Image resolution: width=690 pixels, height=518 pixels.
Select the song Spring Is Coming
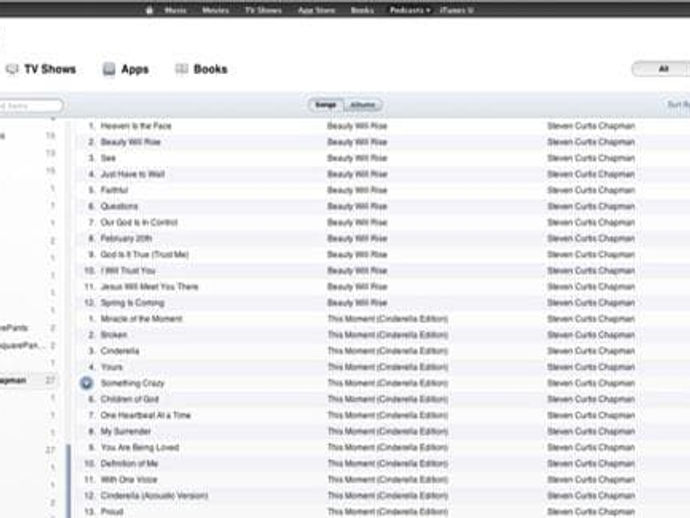click(x=132, y=303)
